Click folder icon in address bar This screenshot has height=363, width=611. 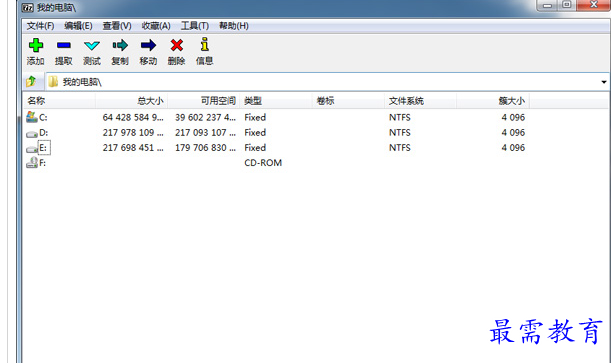click(53, 81)
